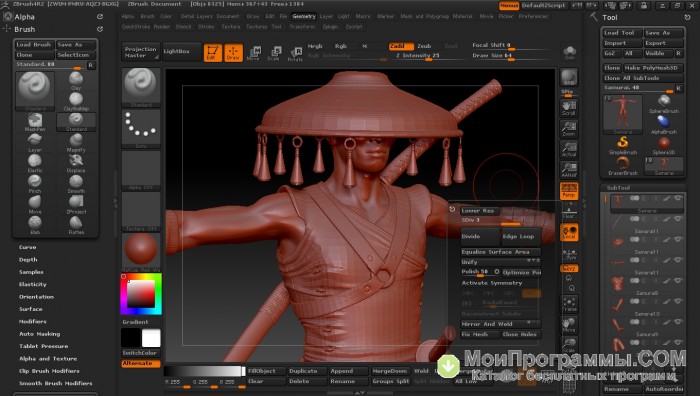Select the Elastic brush
Screen dimensions: 700x396
pyautogui.click(x=35, y=163)
